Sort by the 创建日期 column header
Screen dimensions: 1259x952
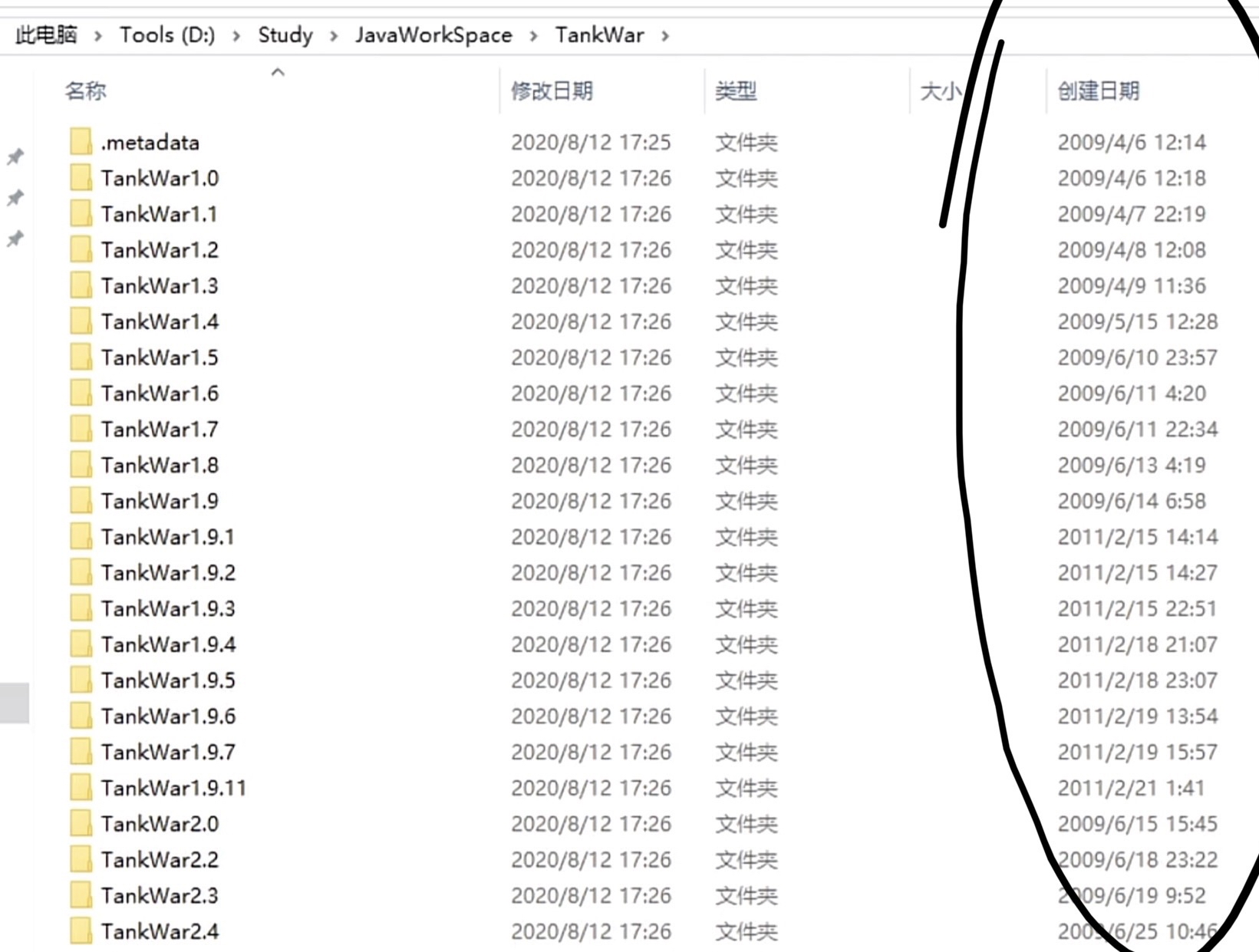(1099, 91)
